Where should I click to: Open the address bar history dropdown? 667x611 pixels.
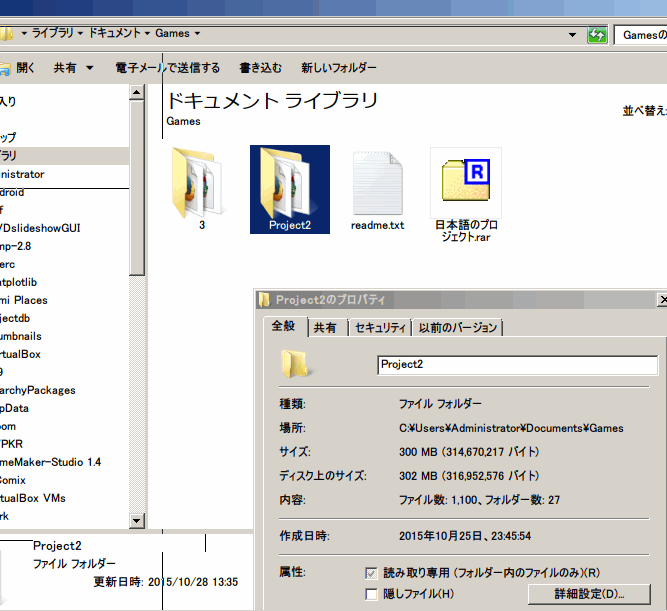tap(573, 35)
